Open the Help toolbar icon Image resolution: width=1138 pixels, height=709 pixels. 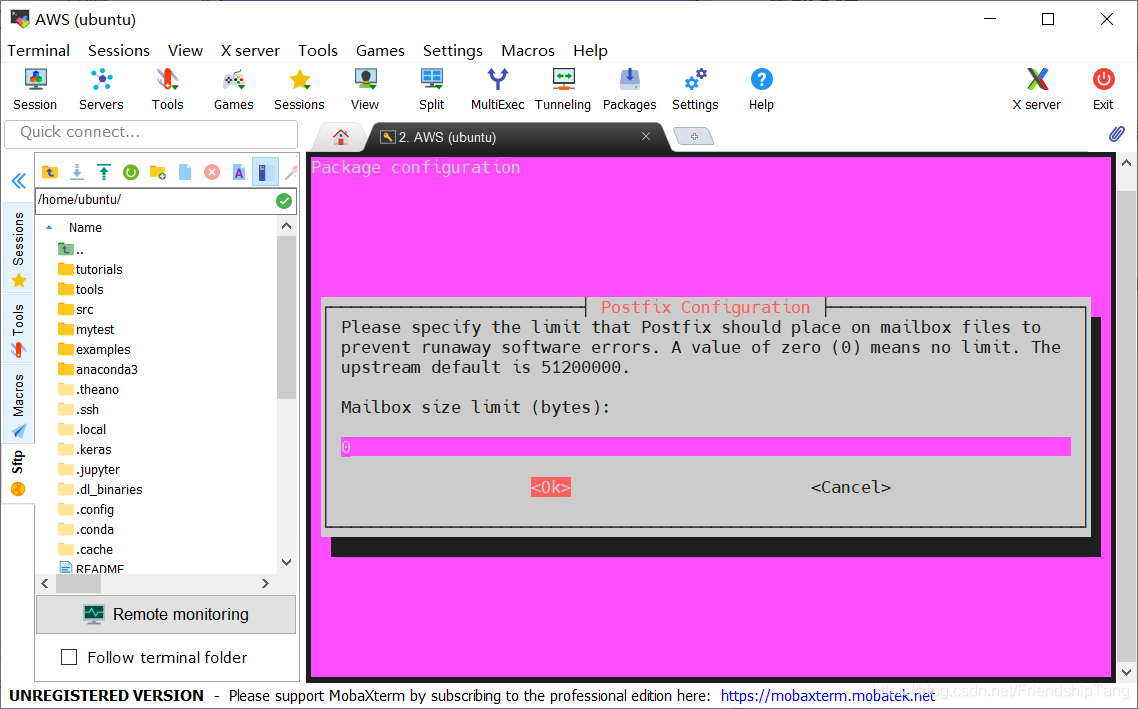click(761, 89)
